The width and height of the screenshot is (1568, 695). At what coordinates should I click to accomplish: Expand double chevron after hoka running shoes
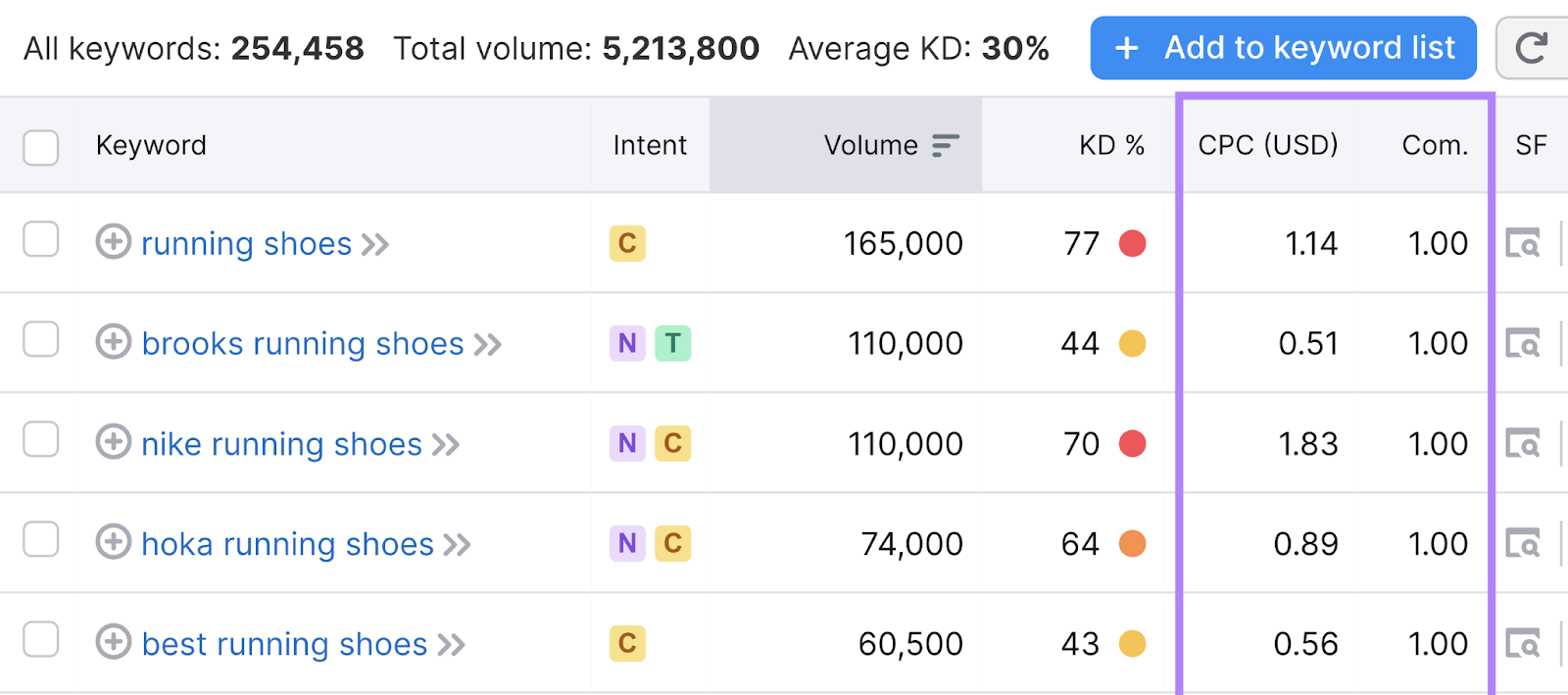(458, 544)
